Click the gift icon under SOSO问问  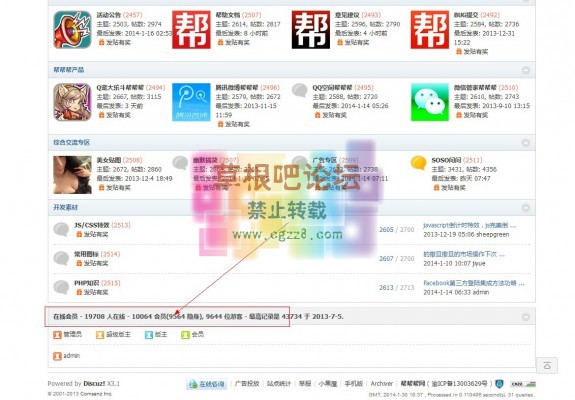436,188
